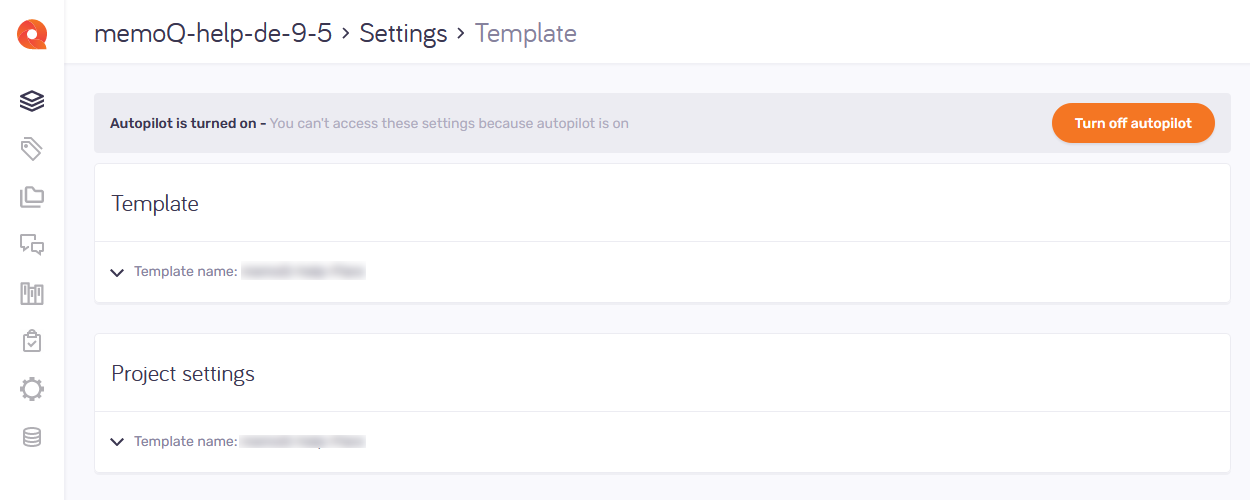Open the speech bubbles icon in sidebar
1250x500 pixels.
pyautogui.click(x=32, y=245)
